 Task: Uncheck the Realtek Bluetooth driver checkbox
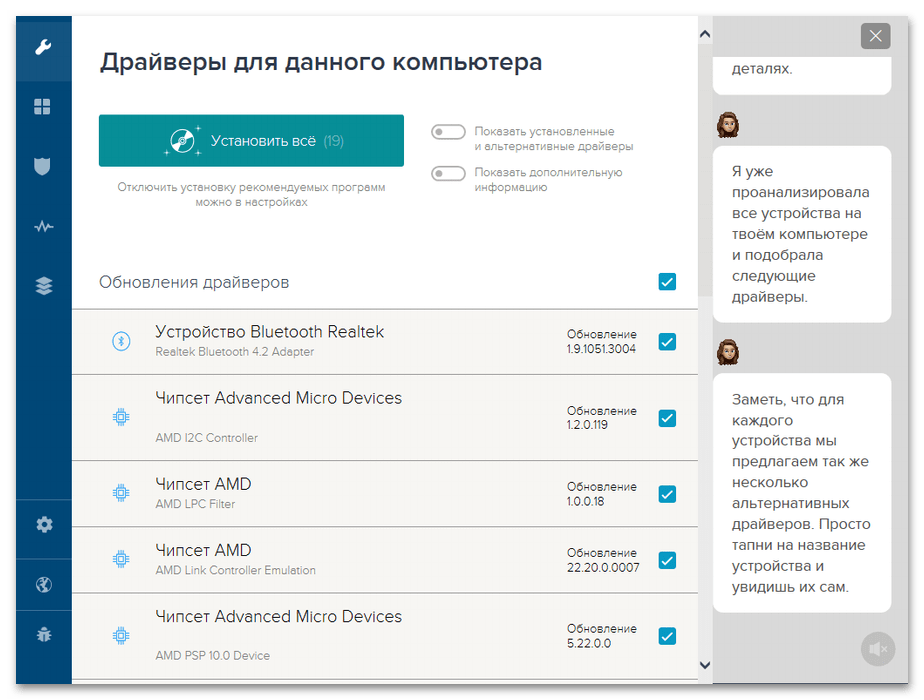tap(667, 342)
